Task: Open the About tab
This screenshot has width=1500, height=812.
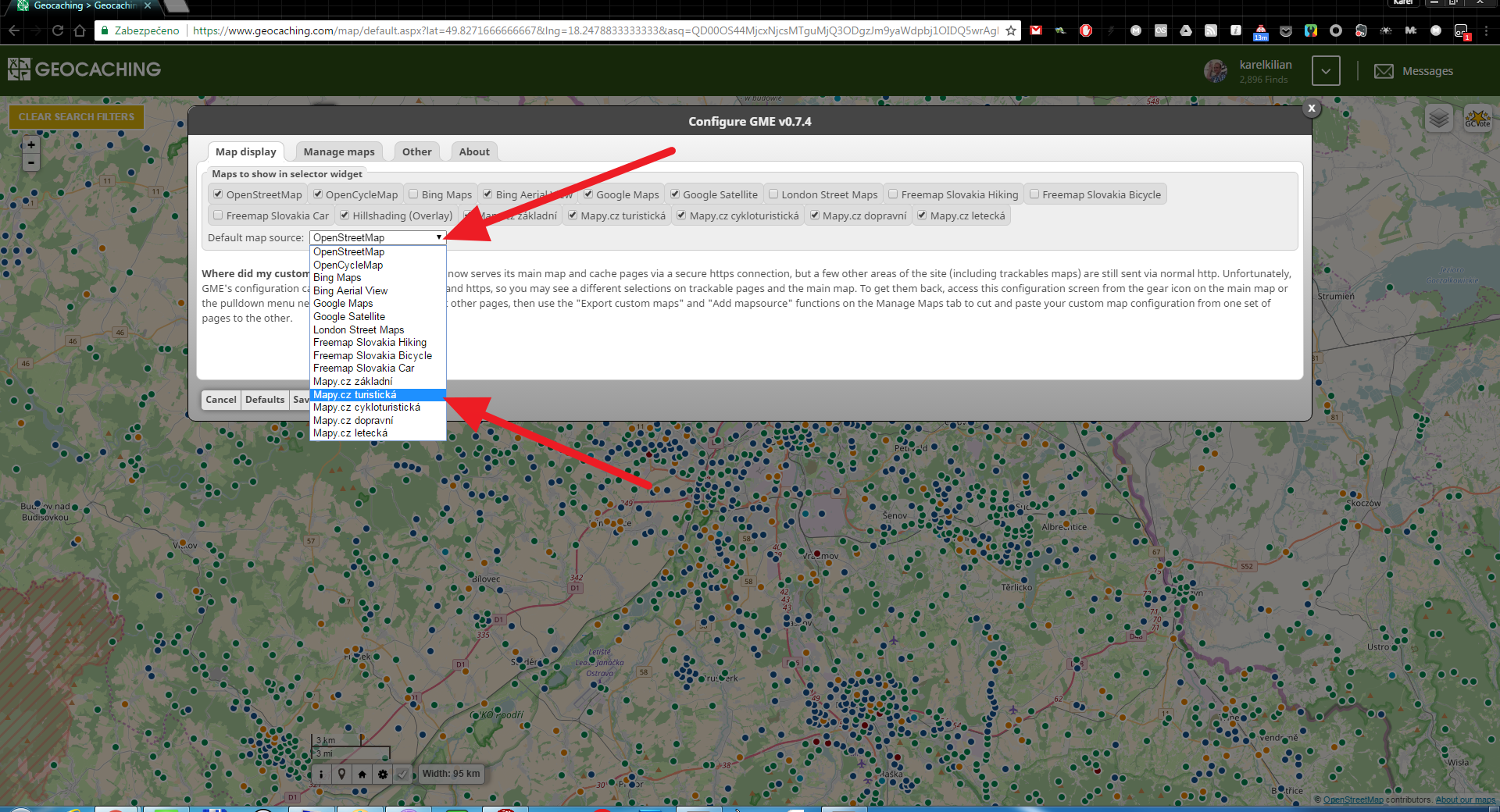Action: point(474,151)
